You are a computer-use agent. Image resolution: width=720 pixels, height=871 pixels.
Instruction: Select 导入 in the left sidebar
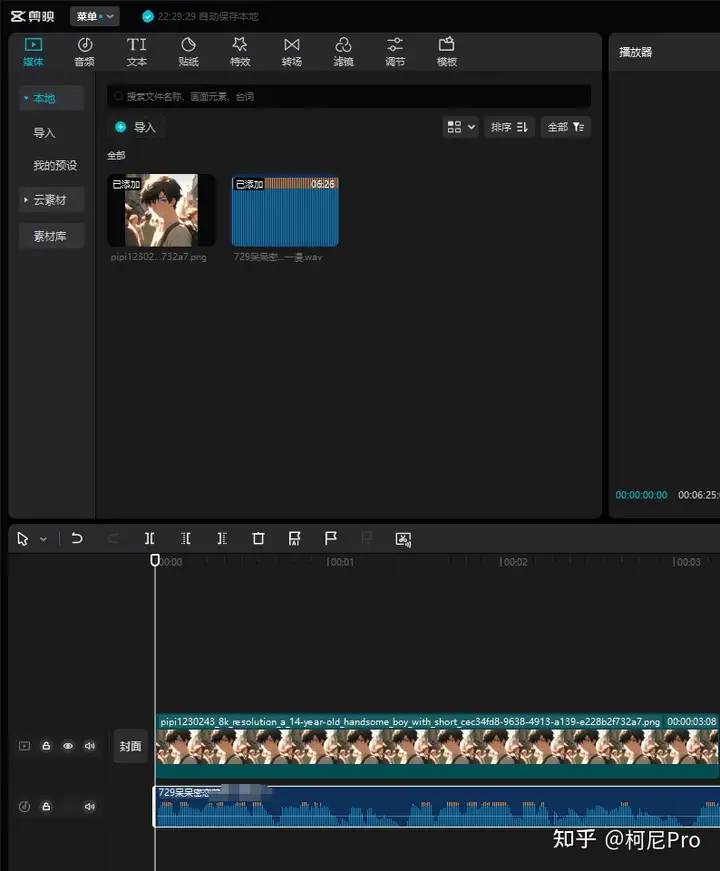tap(44, 133)
